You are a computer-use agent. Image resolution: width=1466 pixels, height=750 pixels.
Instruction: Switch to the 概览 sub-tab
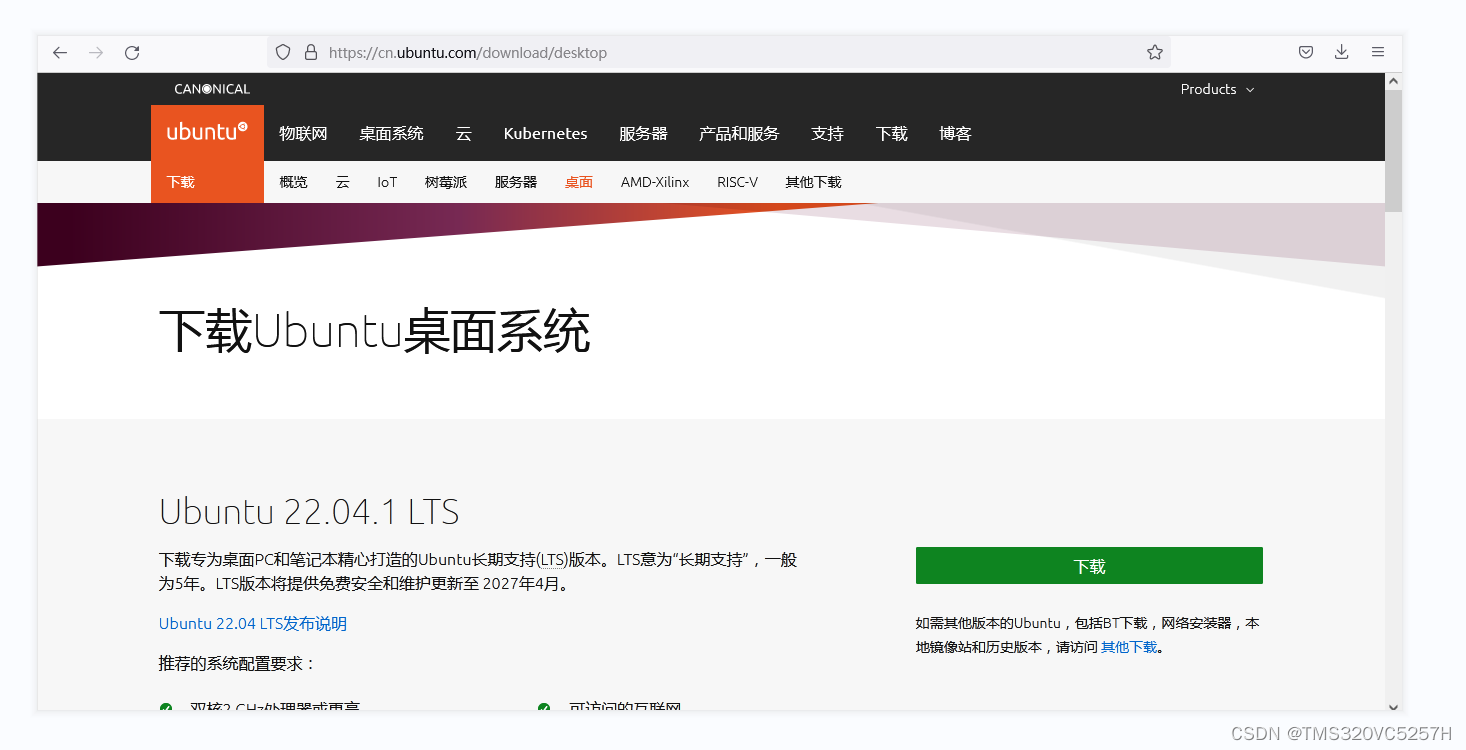[x=293, y=182]
